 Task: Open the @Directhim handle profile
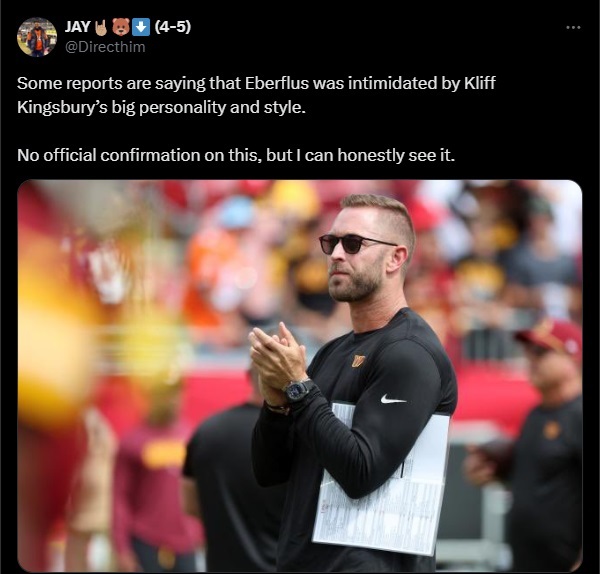coord(105,47)
